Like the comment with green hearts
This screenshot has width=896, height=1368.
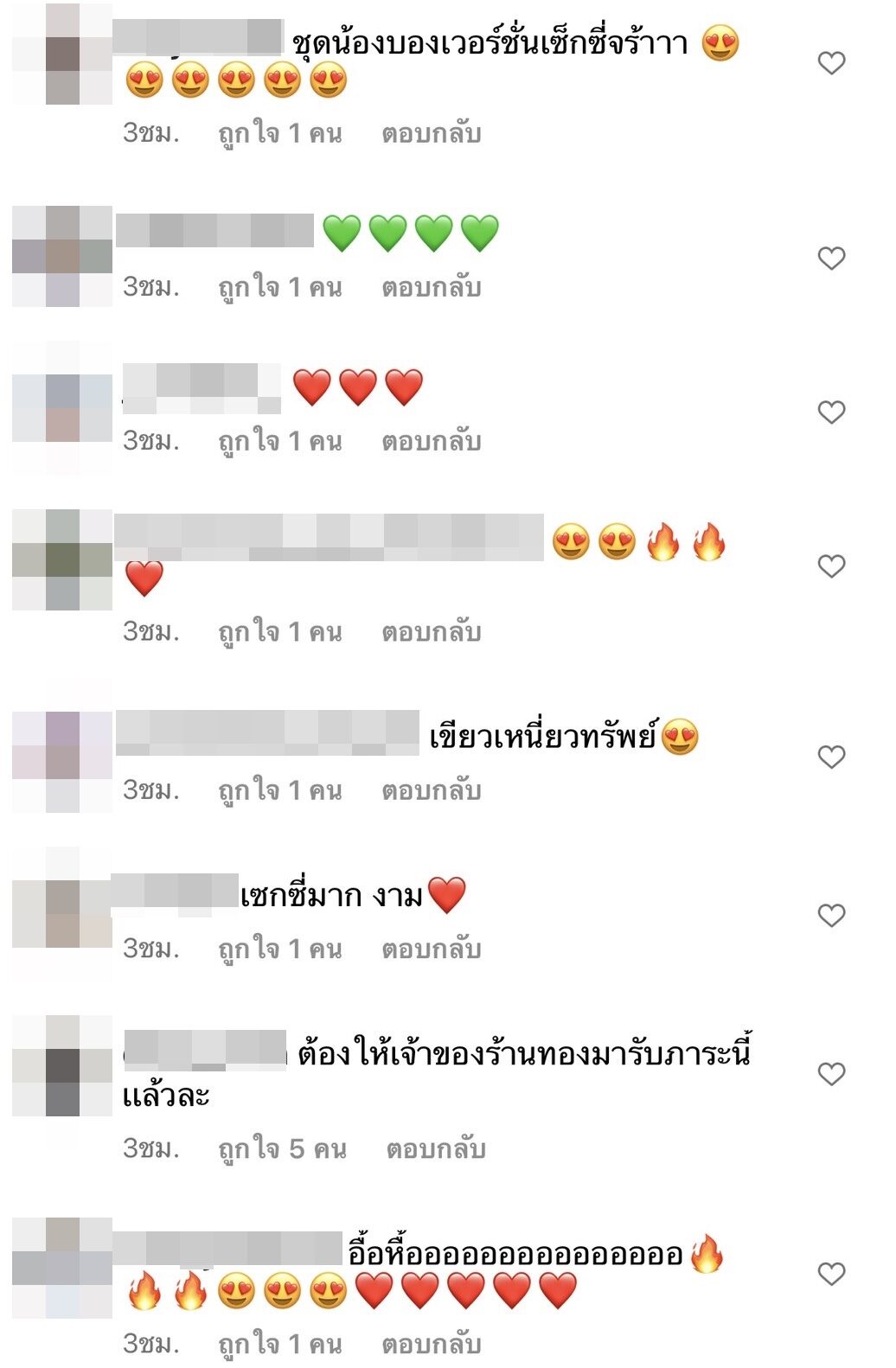click(831, 259)
